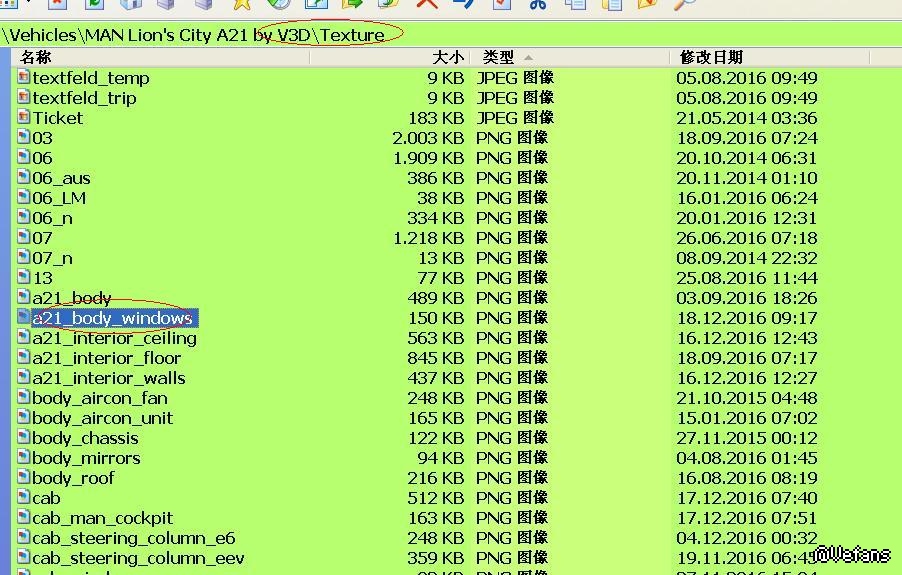Select the file named 07
The height and width of the screenshot is (575, 902).
click(42, 237)
